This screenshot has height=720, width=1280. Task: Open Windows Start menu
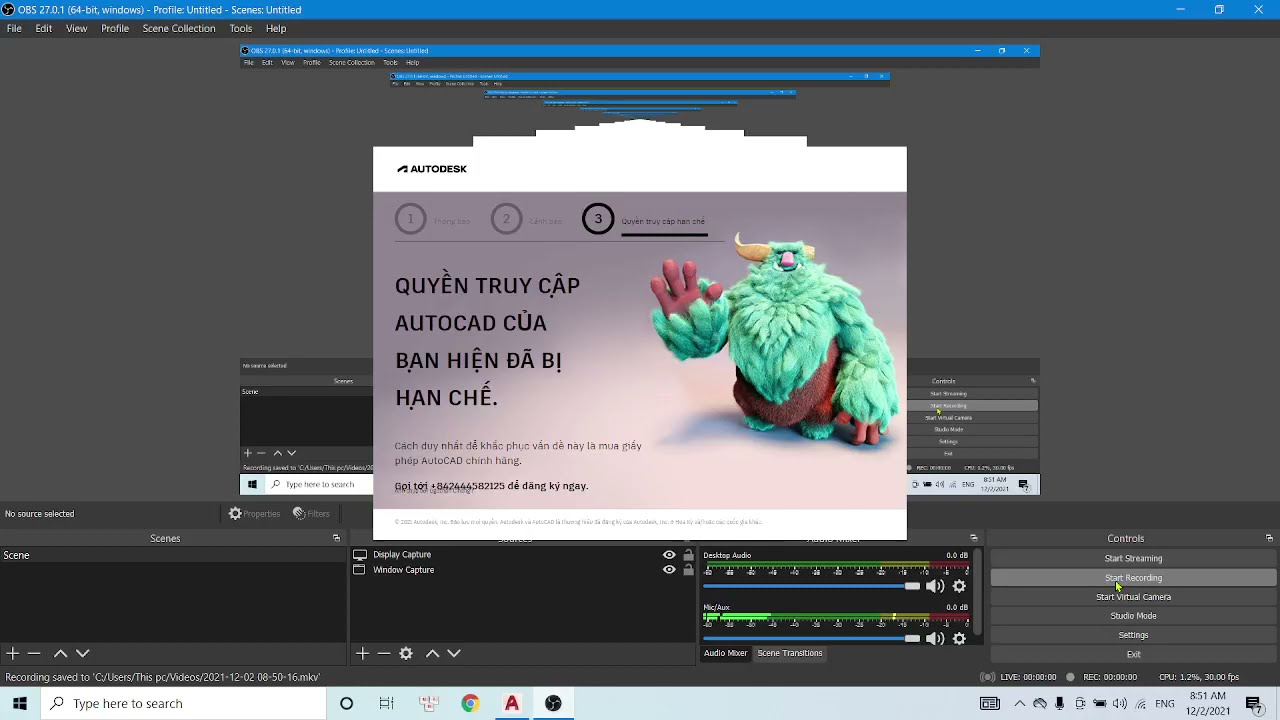point(20,703)
